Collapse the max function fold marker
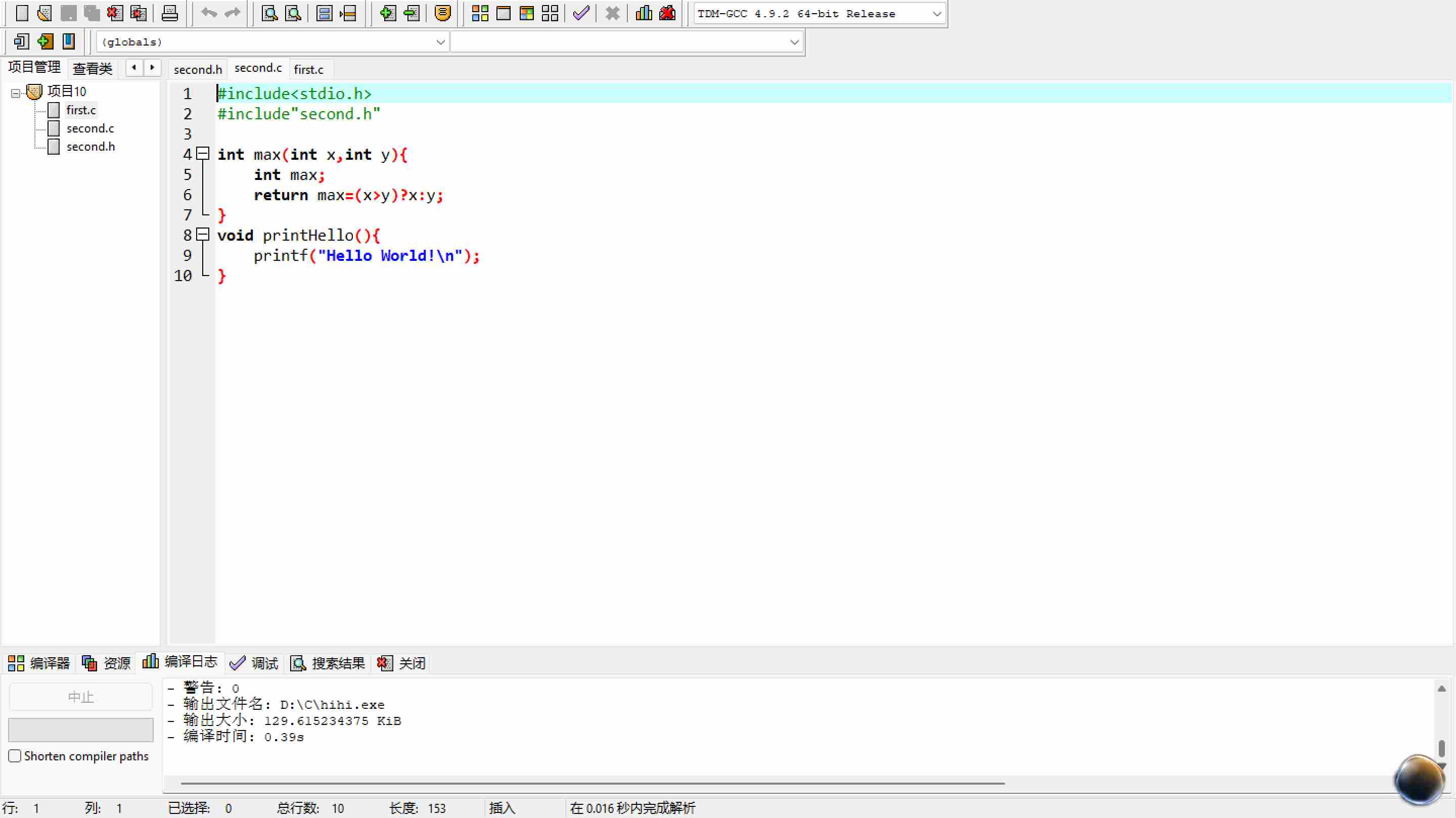1456x818 pixels. click(203, 153)
